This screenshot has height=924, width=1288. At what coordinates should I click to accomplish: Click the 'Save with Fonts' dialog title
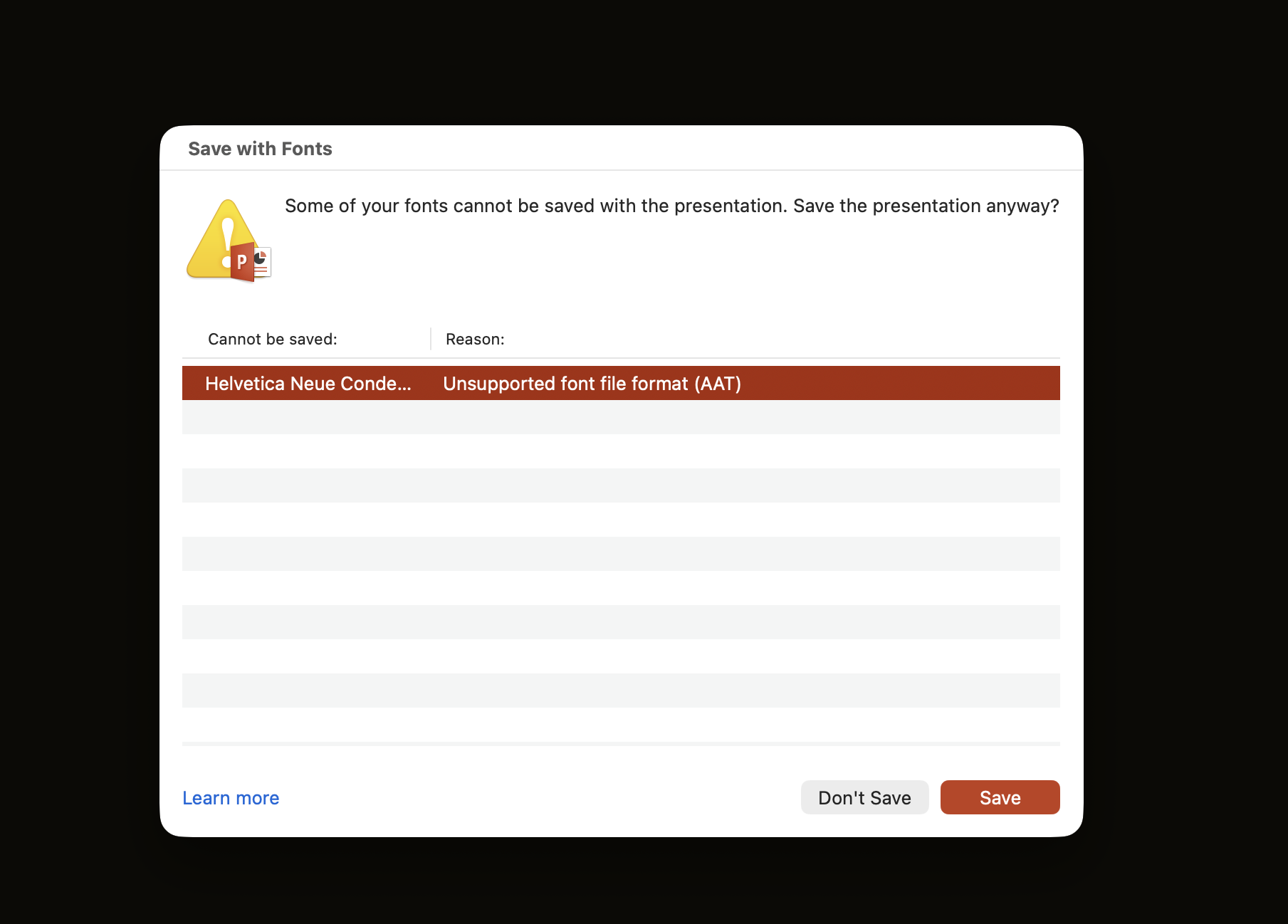[260, 149]
